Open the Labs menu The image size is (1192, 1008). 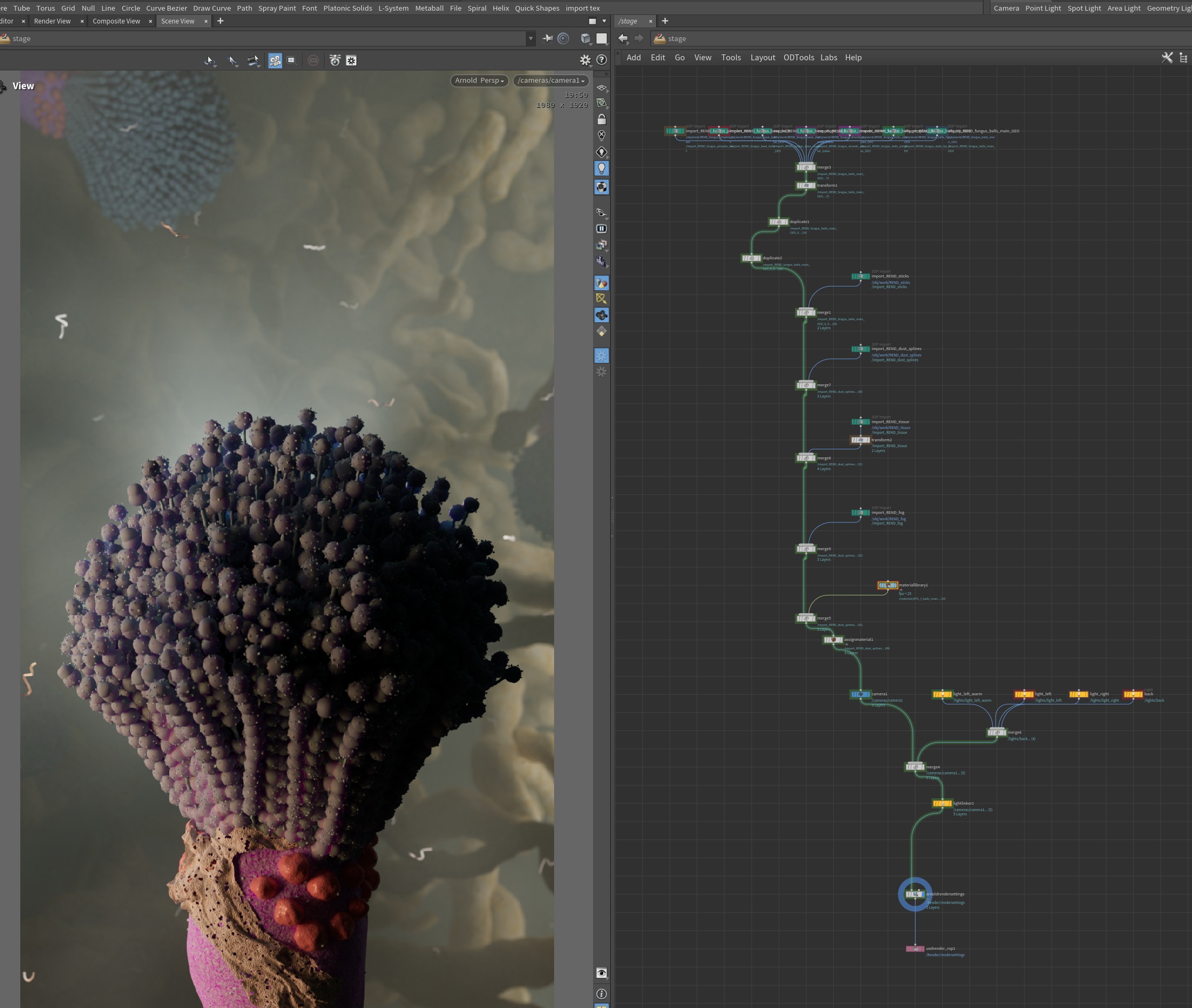[828, 58]
